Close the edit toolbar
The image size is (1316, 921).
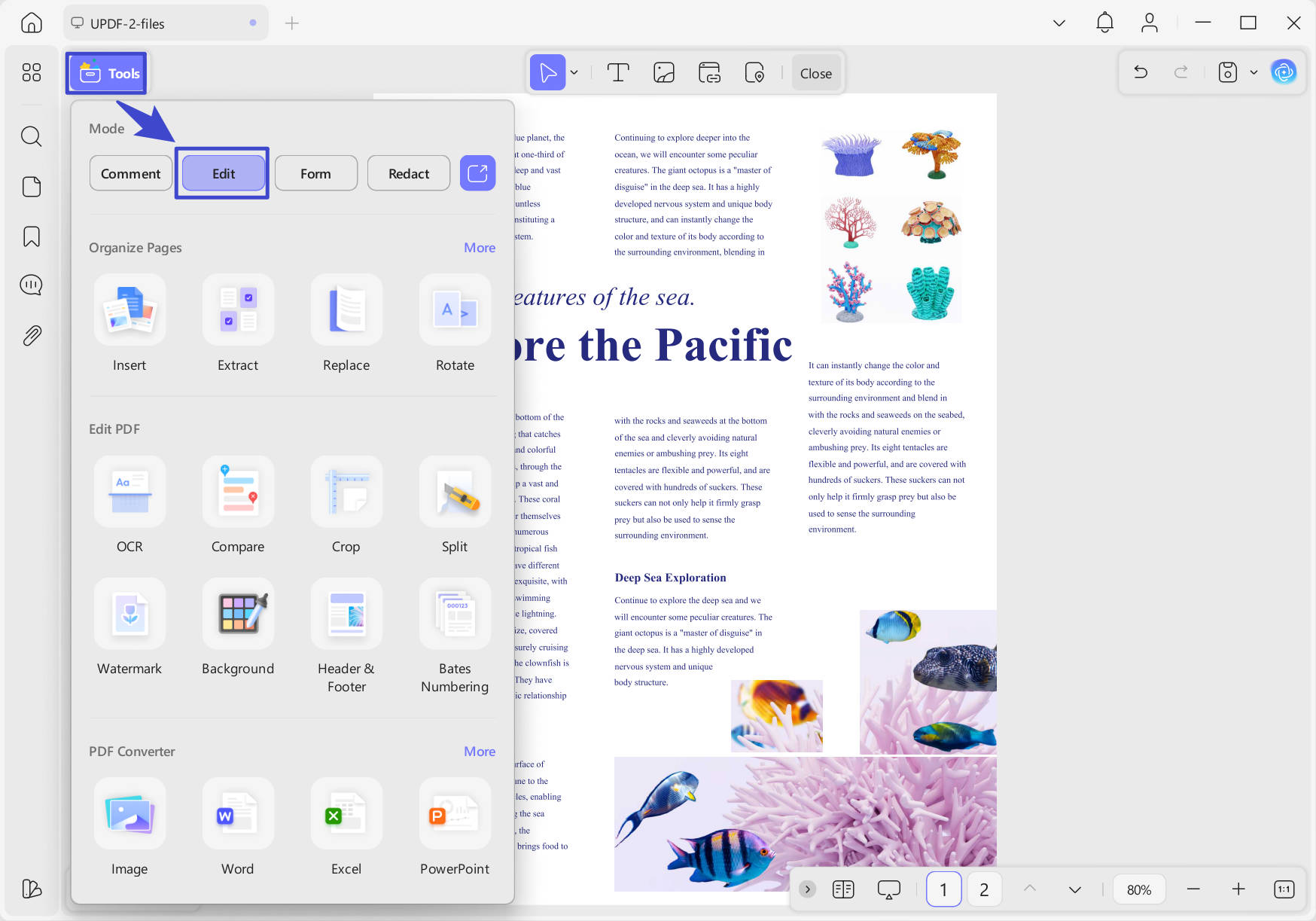[816, 73]
